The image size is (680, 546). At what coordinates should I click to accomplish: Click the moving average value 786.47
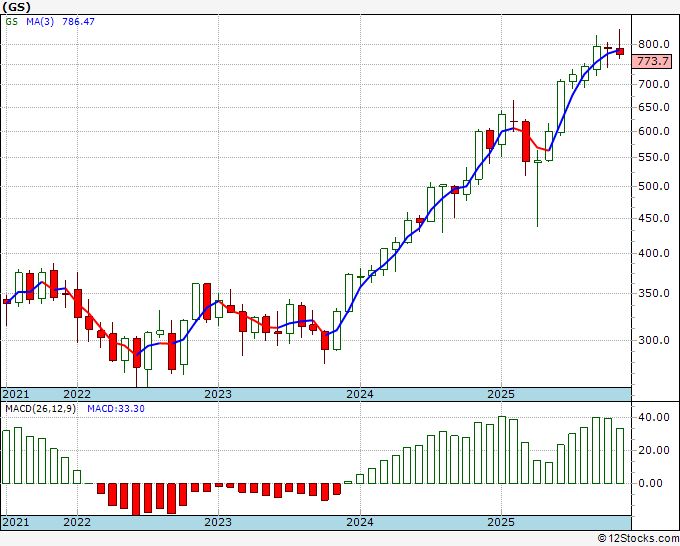point(78,21)
